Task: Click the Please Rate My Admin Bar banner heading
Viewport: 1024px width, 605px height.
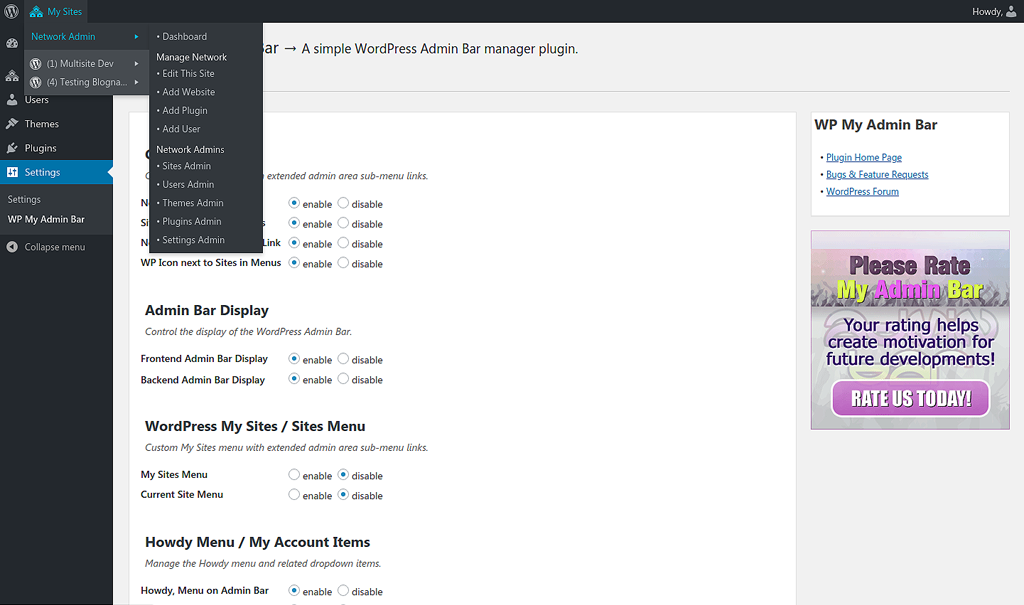Action: (x=910, y=278)
